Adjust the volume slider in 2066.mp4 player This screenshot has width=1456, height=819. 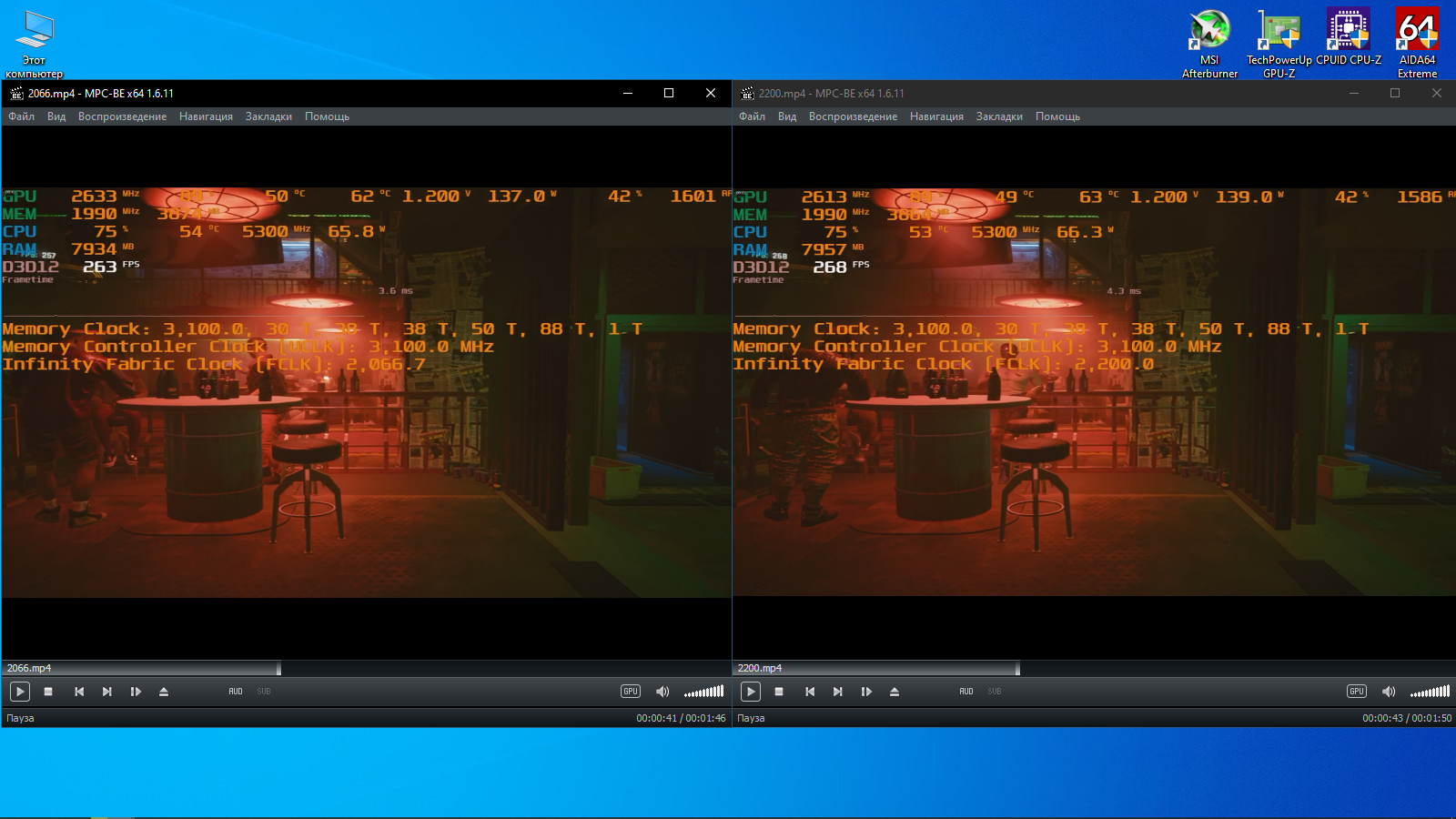(704, 692)
